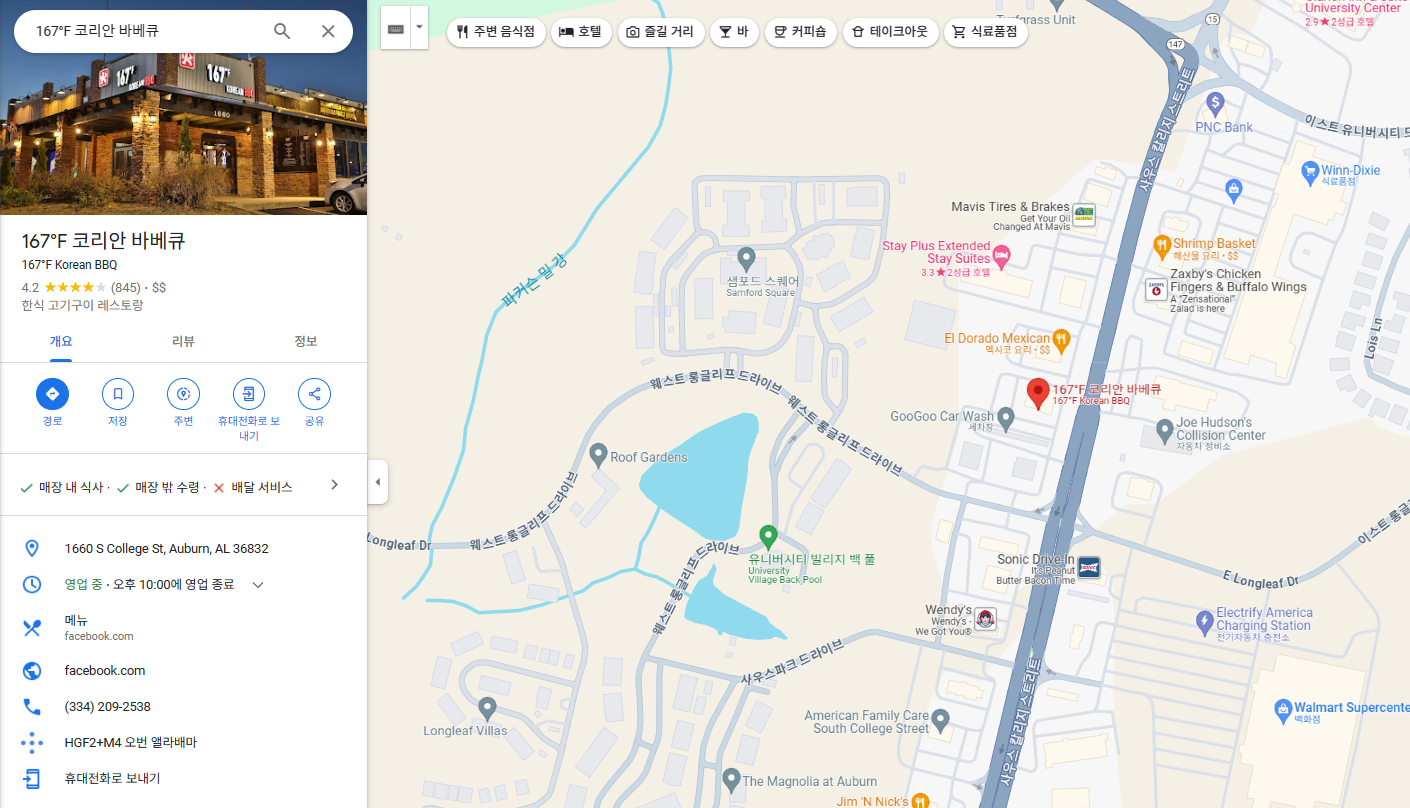Click the Stay Plus Extended Stay hotel marker
The width and height of the screenshot is (1410, 808).
[1002, 258]
